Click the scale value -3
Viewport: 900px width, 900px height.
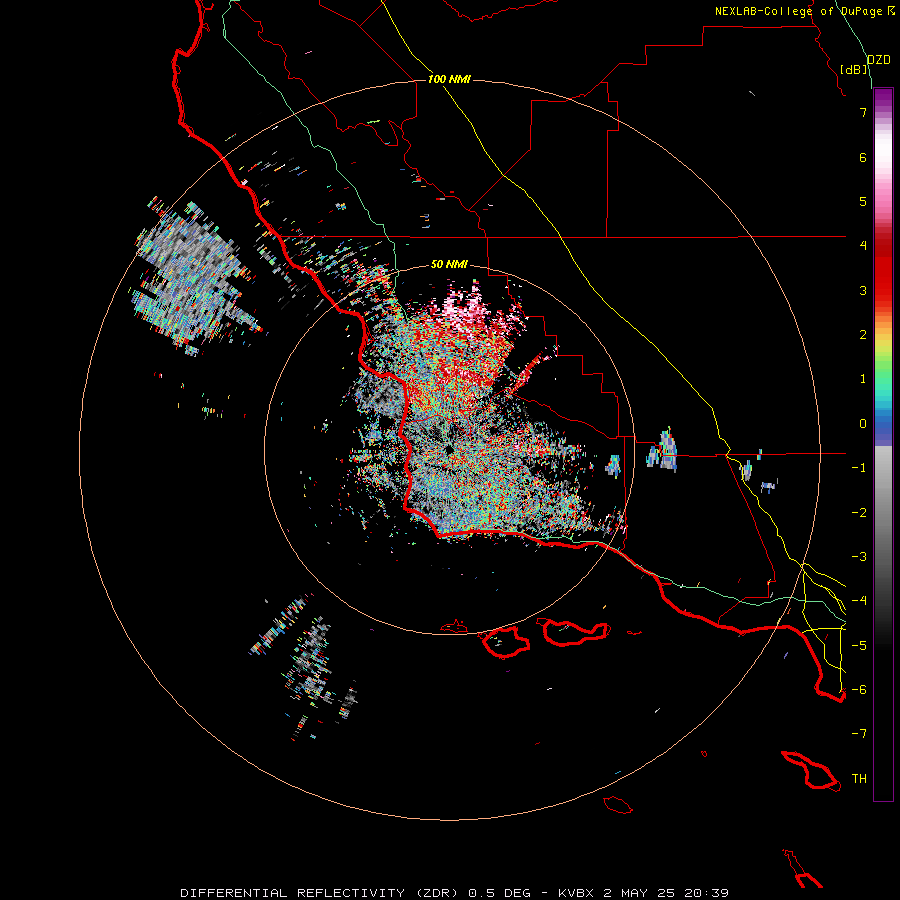click(859, 557)
